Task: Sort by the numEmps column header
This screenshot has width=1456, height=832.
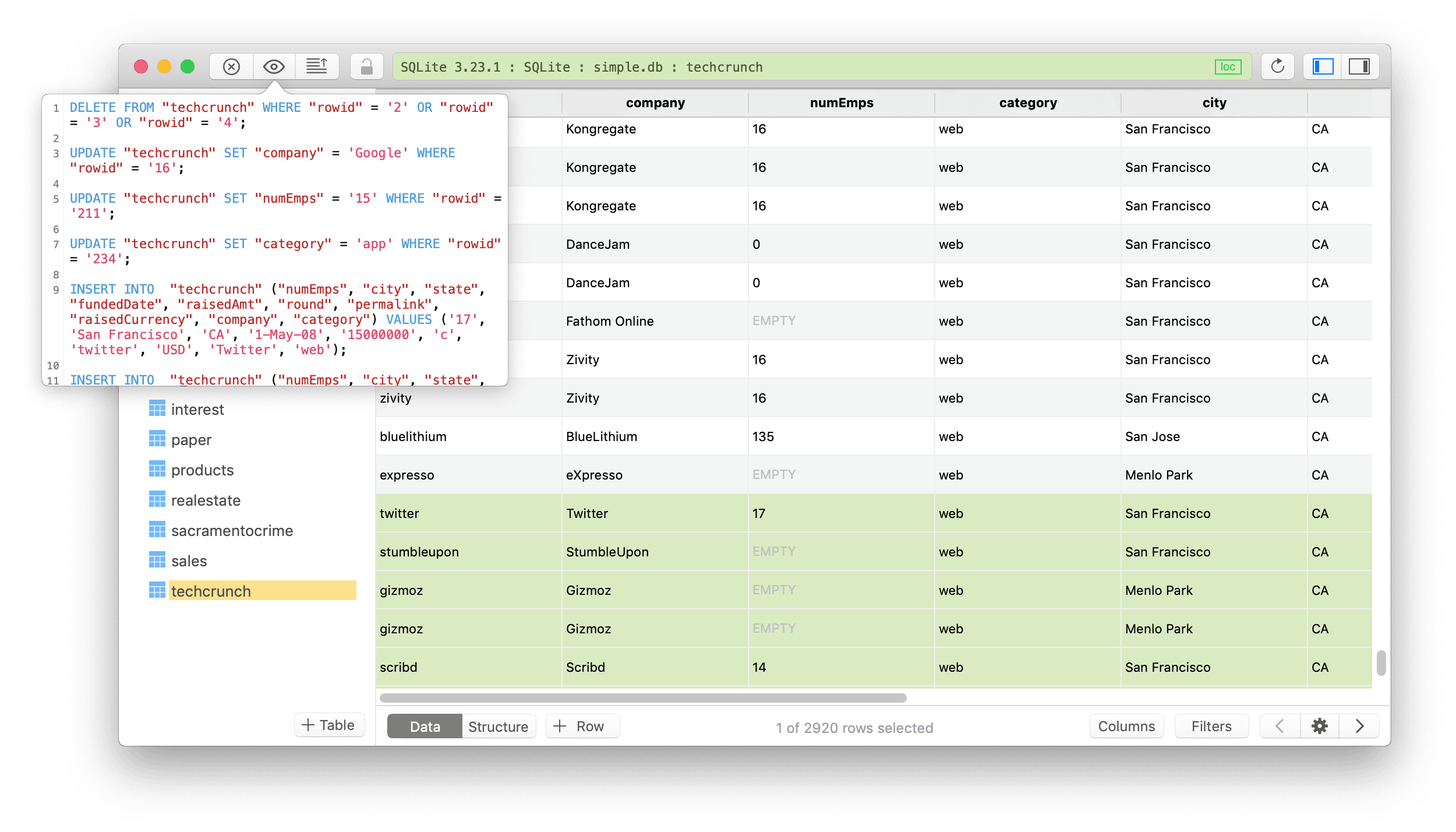Action: pyautogui.click(x=842, y=103)
